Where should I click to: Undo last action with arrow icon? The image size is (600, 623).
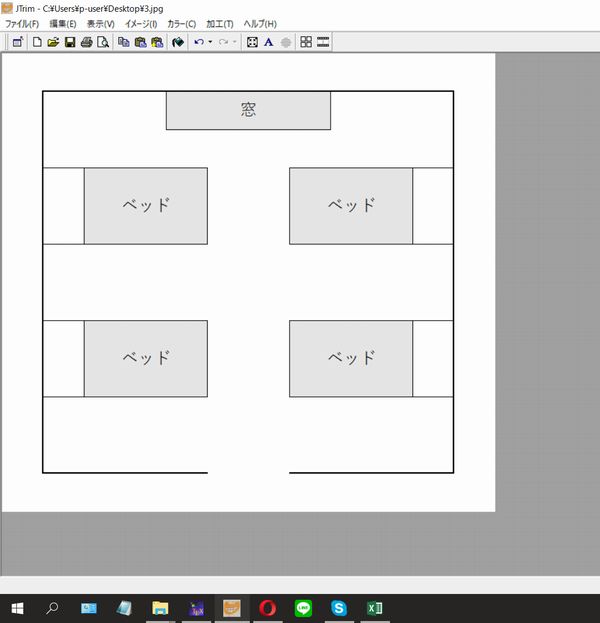point(199,42)
